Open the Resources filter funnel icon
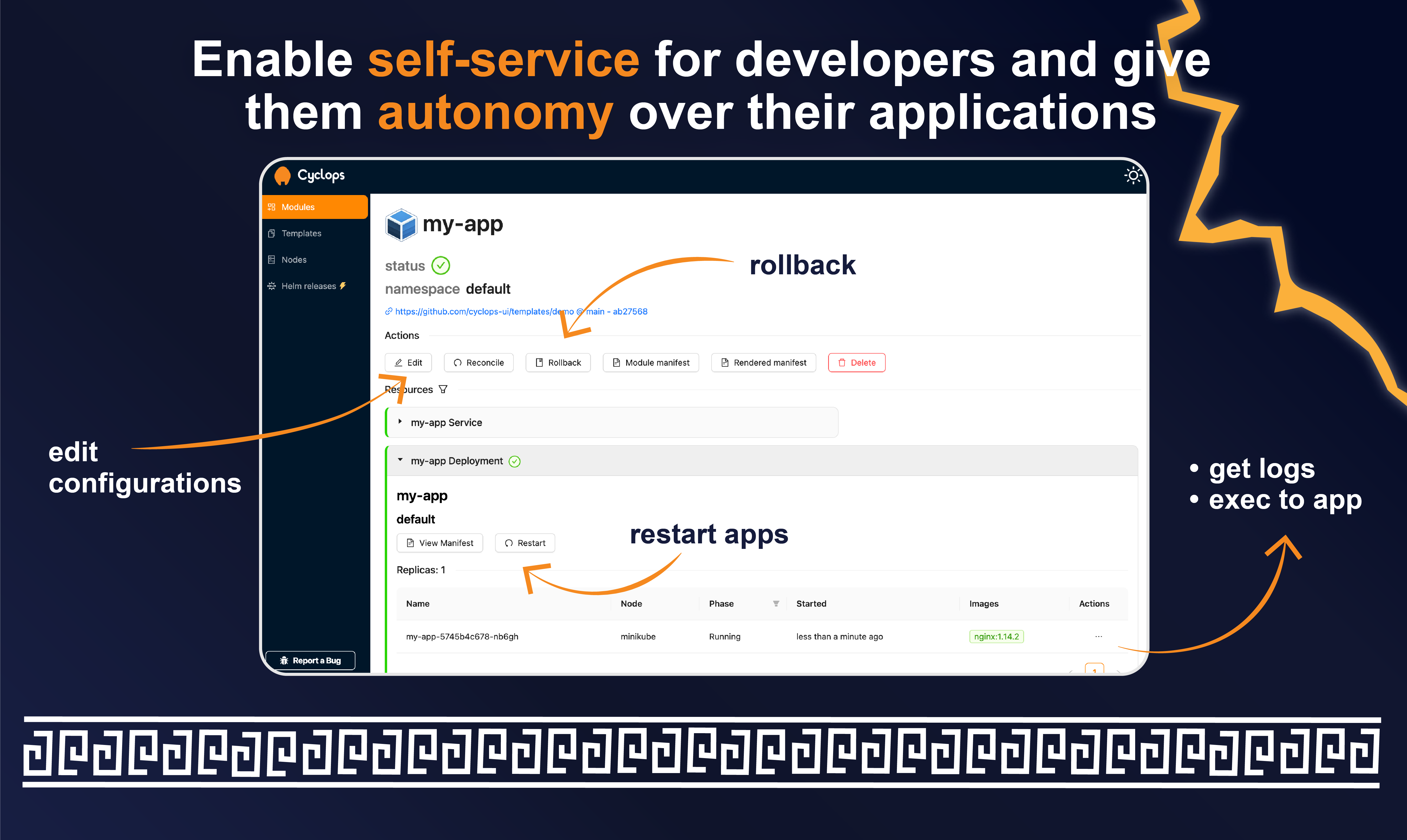Viewport: 1407px width, 840px height. click(443, 390)
